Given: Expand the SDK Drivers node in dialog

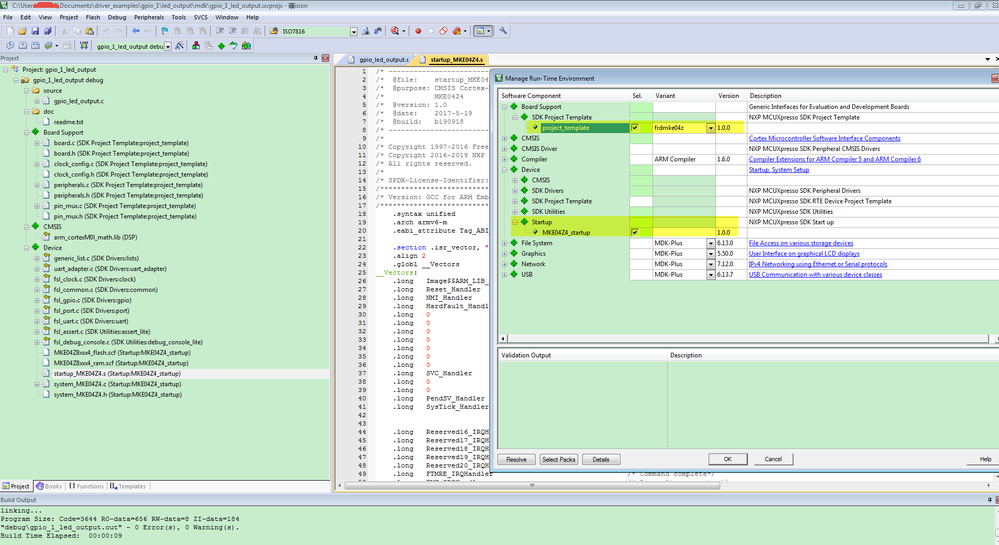Looking at the screenshot, I should click(x=515, y=190).
